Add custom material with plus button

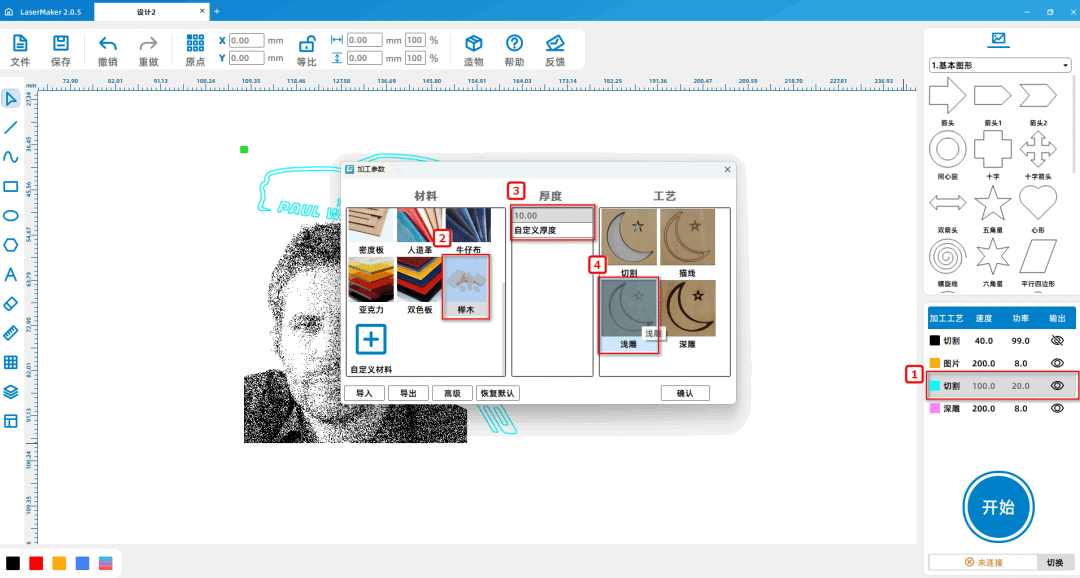point(371,339)
